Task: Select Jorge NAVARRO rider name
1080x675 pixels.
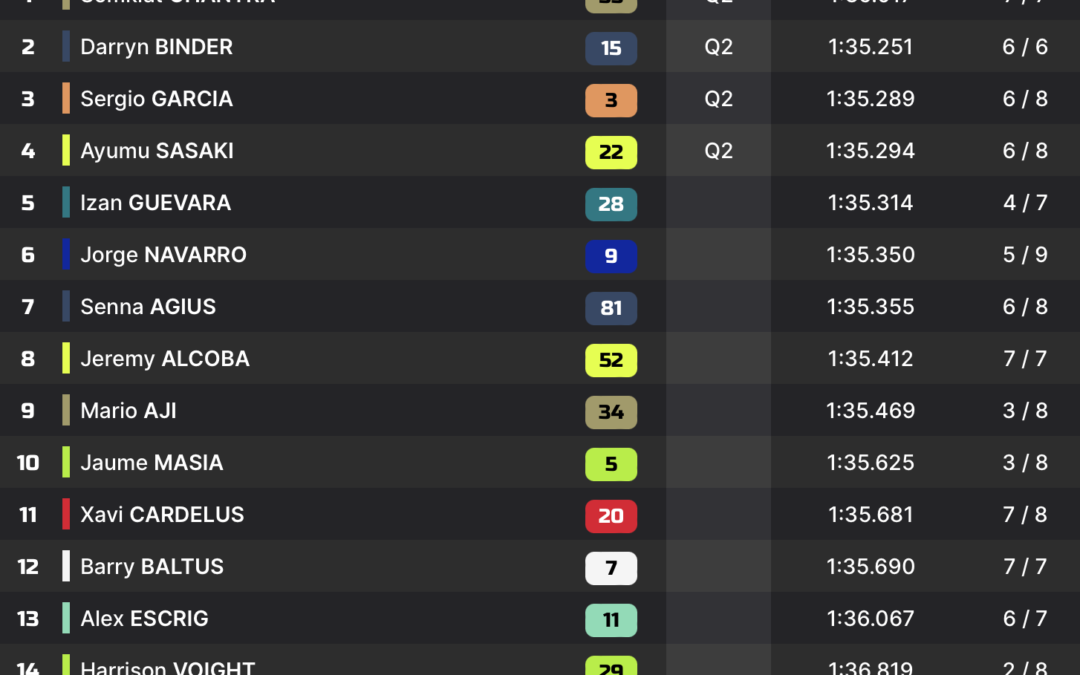Action: (163, 255)
